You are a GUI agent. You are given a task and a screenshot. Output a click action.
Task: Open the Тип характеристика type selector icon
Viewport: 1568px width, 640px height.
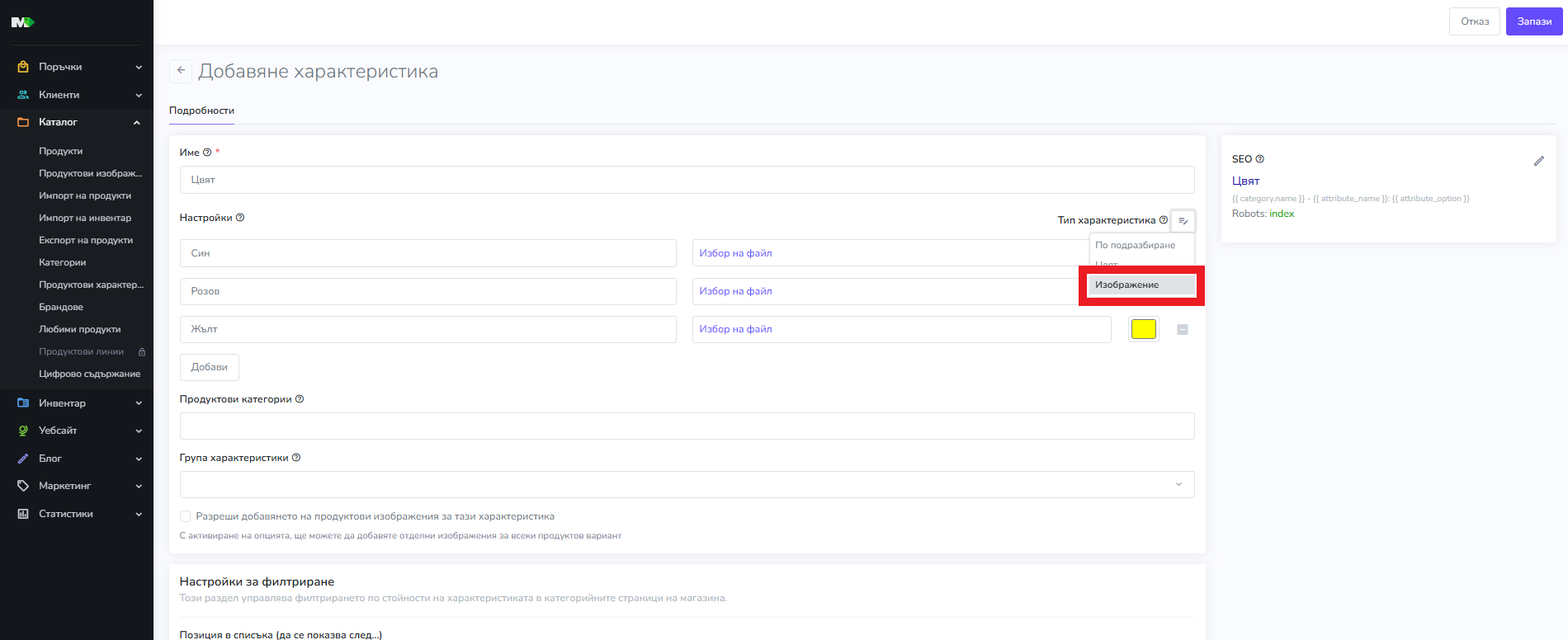(x=1183, y=220)
